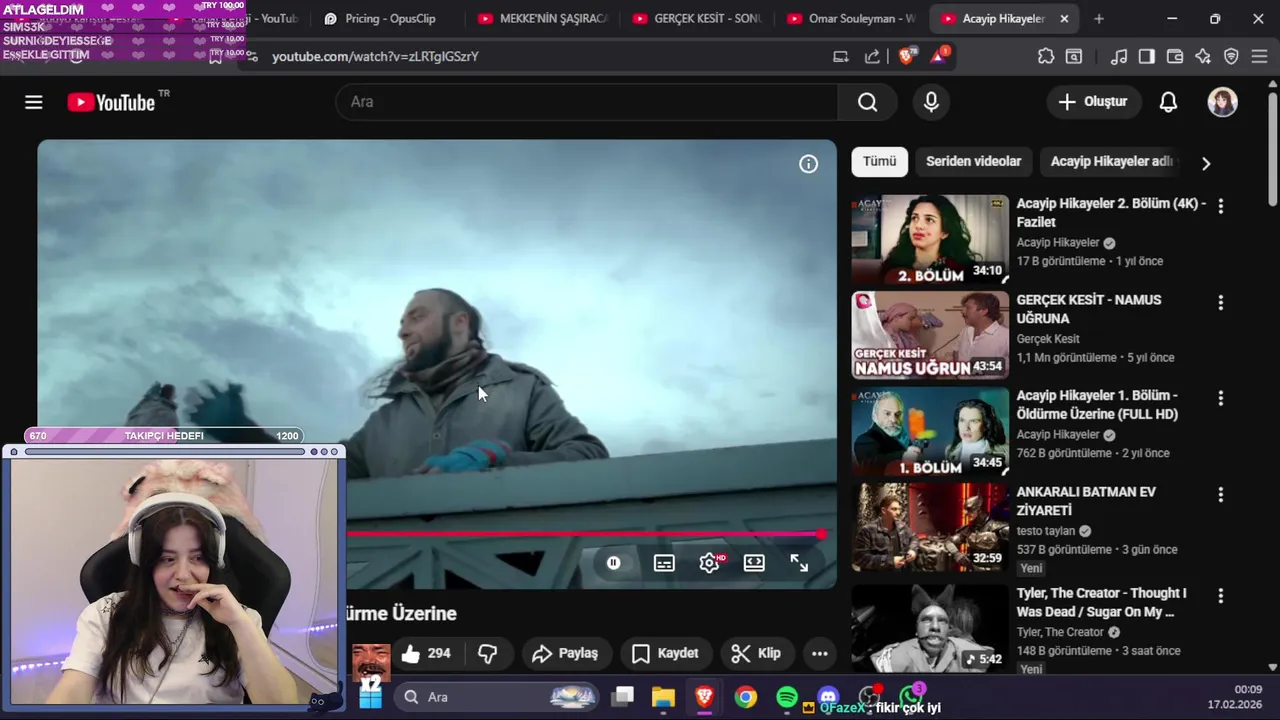Open options for Acayip Hikayeler 1. Bölüm video

[1220, 398]
